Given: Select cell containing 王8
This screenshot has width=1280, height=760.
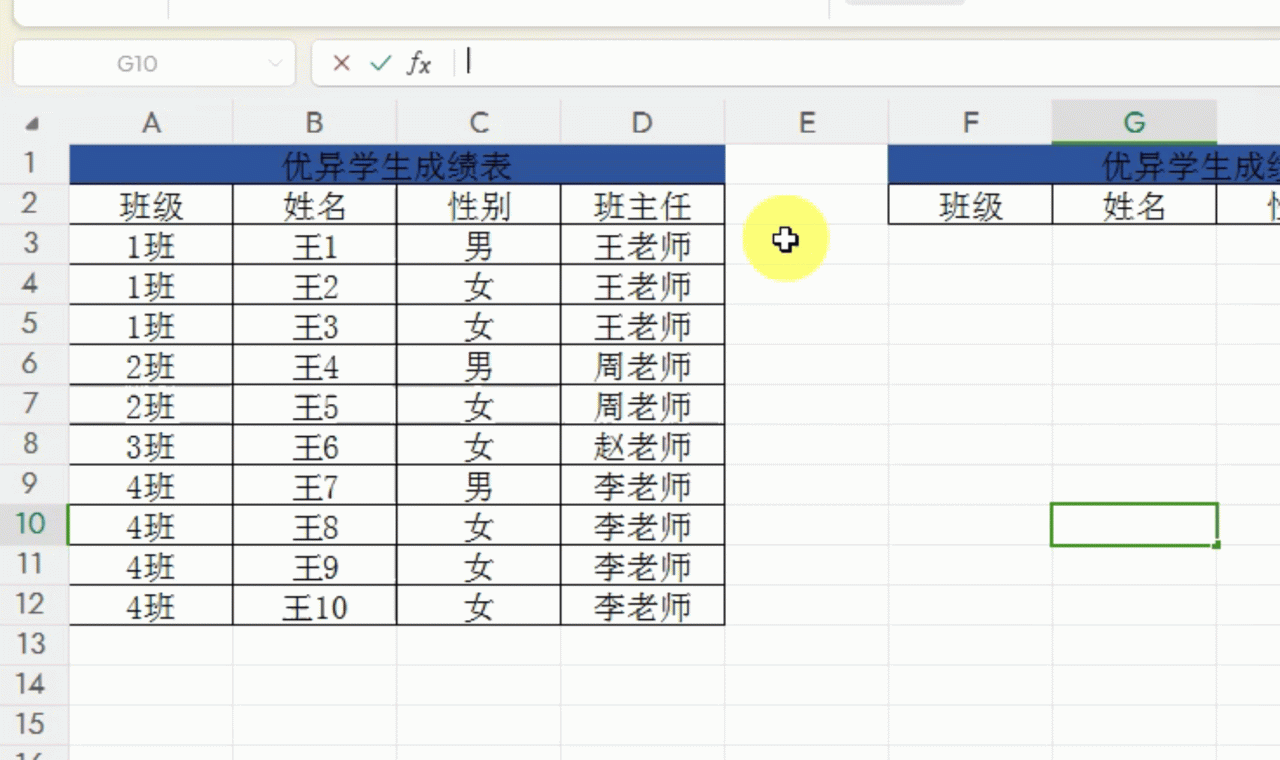Looking at the screenshot, I should (315, 525).
